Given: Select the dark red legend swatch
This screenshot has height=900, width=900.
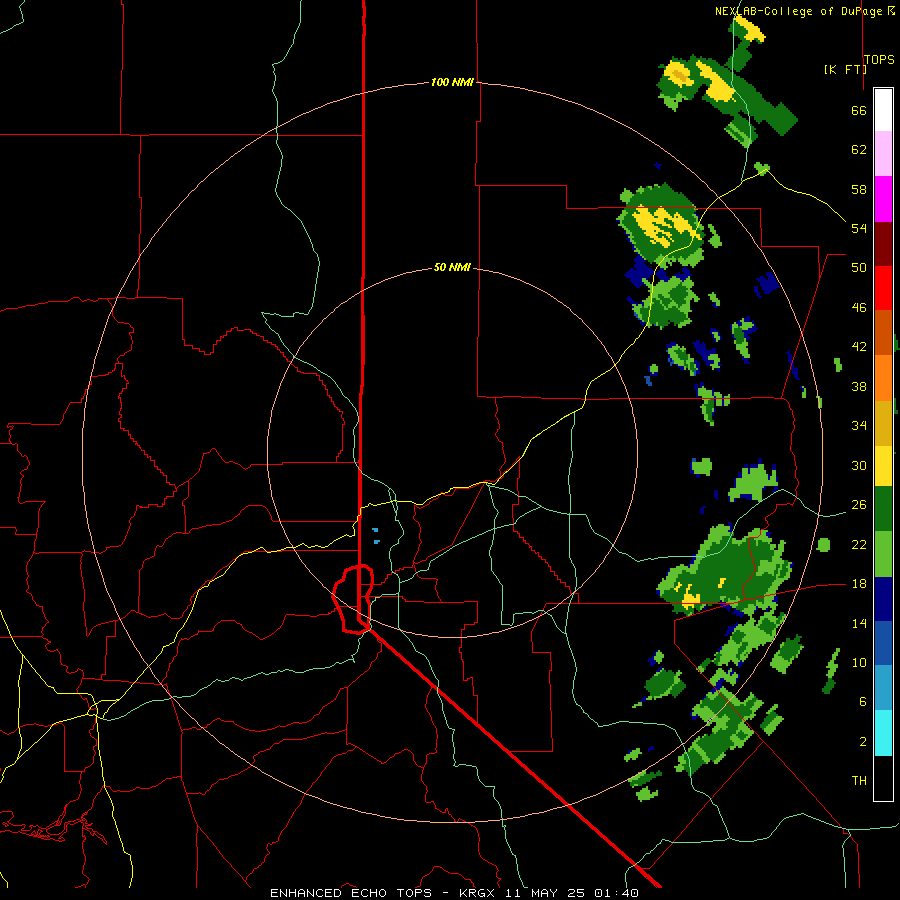Looking at the screenshot, I should pos(883,244).
